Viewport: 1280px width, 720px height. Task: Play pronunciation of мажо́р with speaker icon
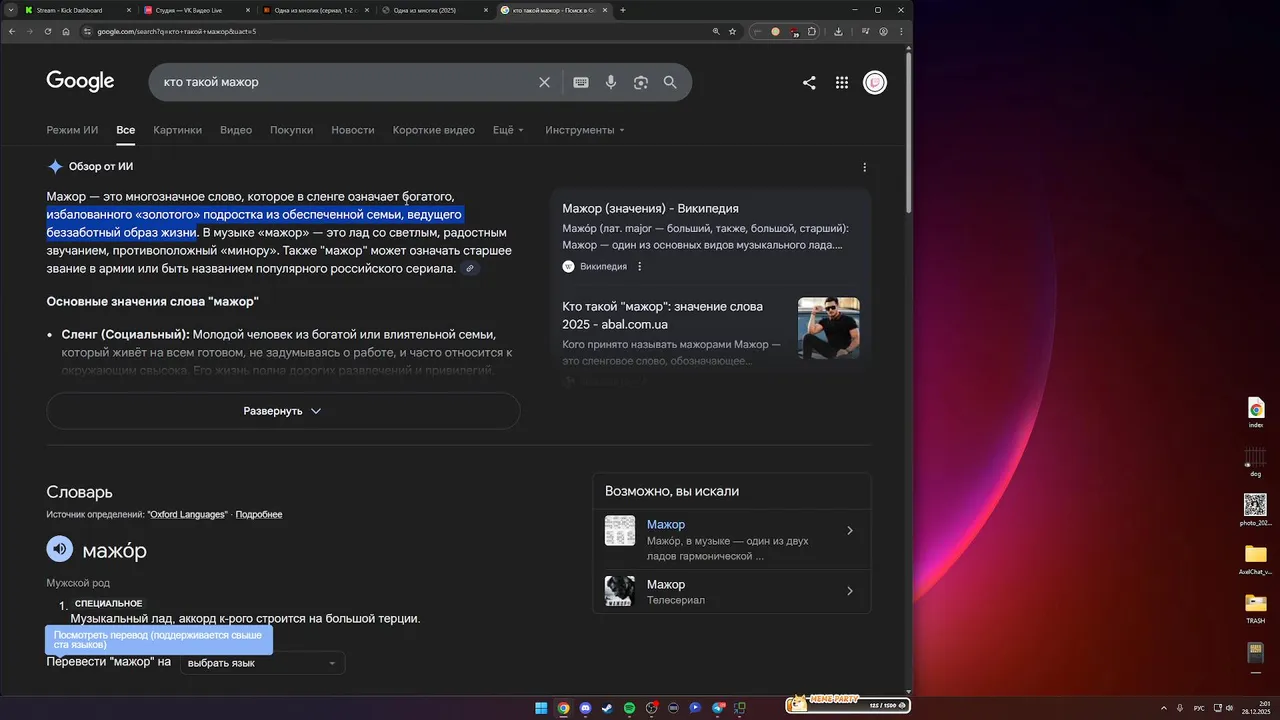(x=60, y=549)
